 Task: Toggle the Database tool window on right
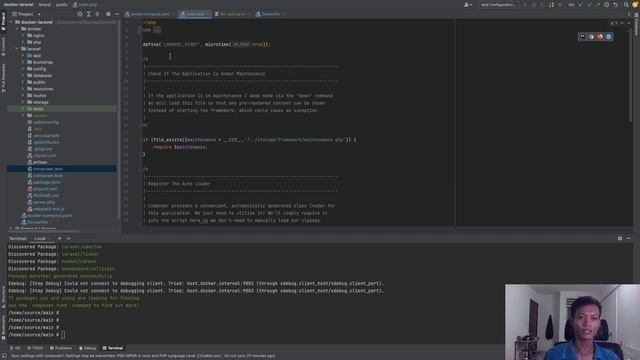coord(636,24)
